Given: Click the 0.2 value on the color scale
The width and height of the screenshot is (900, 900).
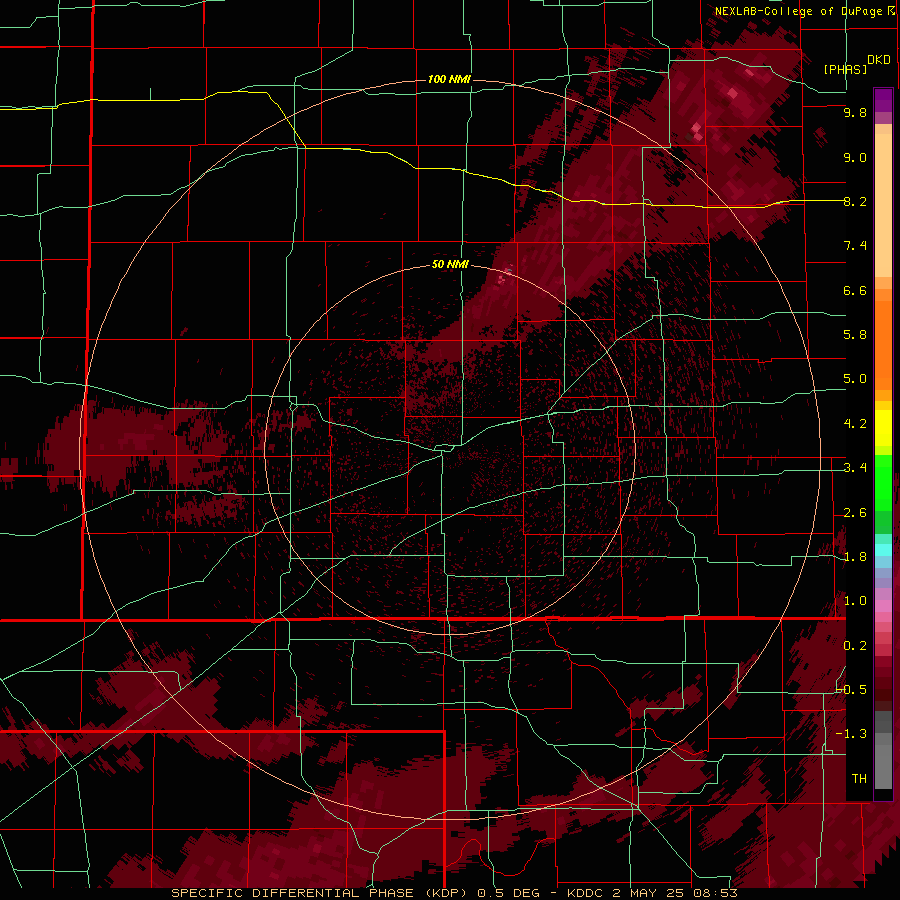Looking at the screenshot, I should click(855, 646).
